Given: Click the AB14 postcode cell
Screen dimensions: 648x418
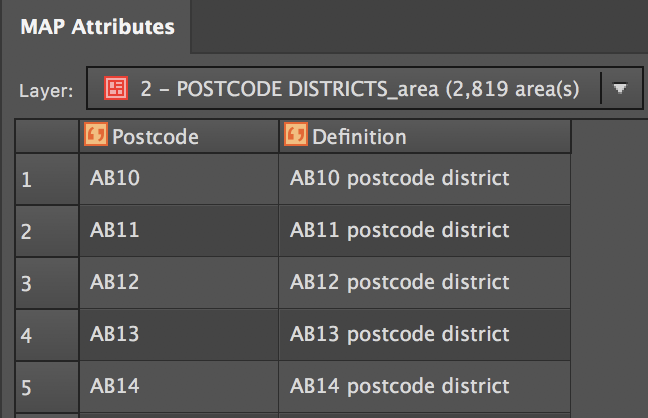Looking at the screenshot, I should (x=179, y=387).
